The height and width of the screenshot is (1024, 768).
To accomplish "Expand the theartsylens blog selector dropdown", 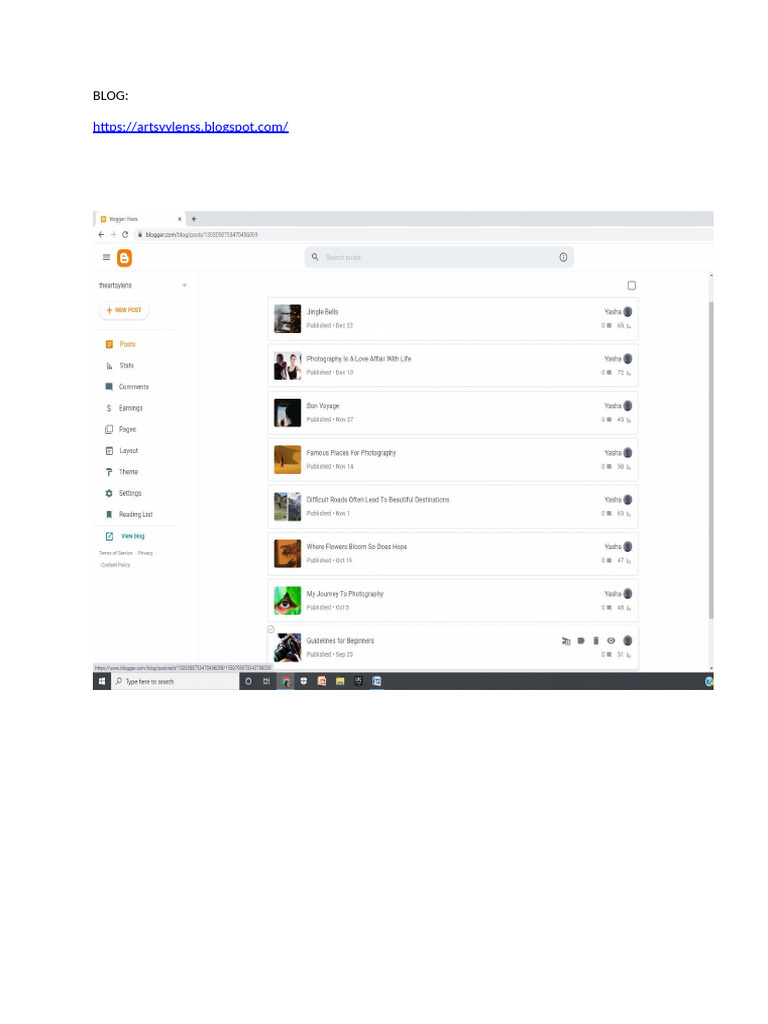I will tap(184, 285).
